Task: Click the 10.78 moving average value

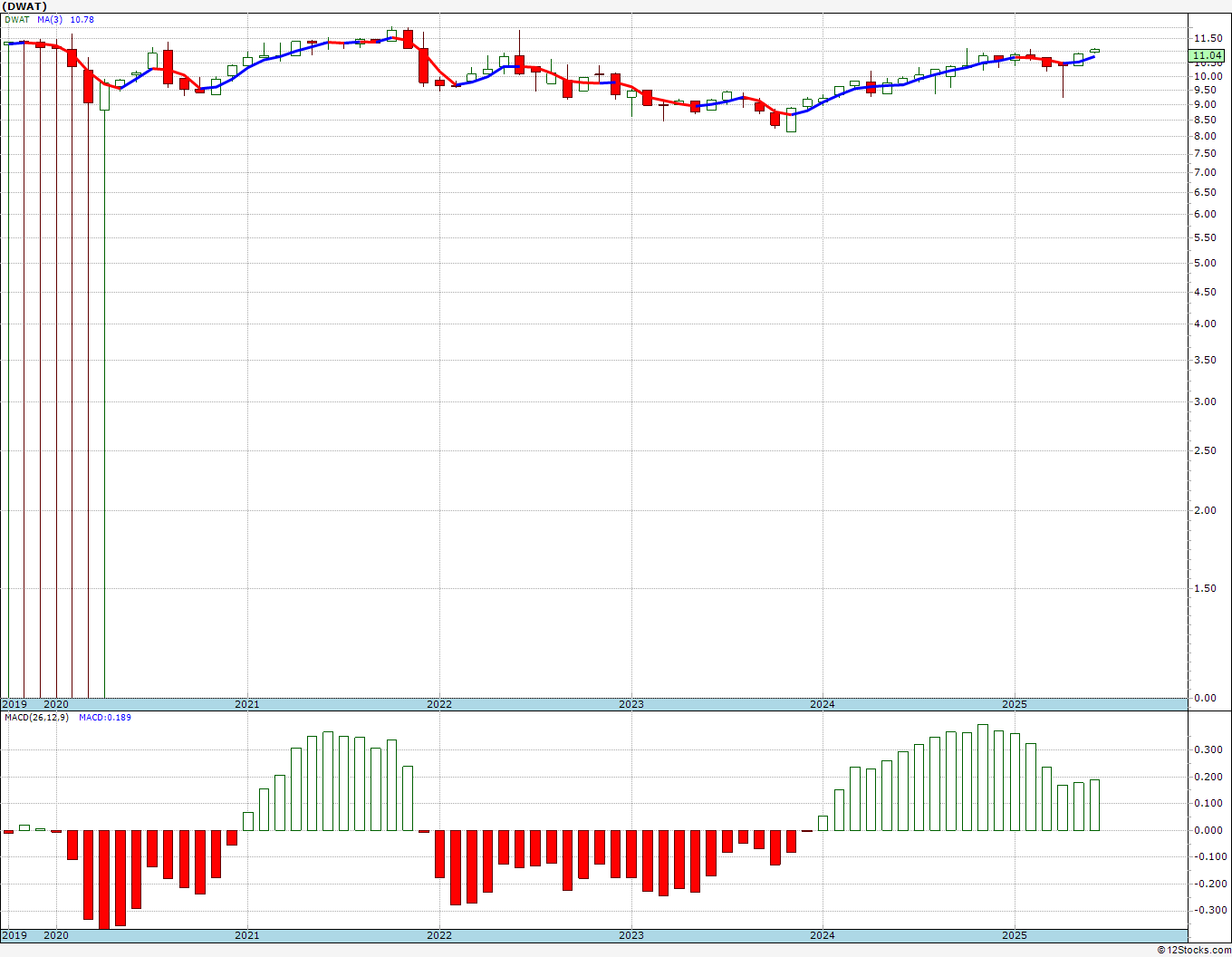Action: (x=82, y=20)
